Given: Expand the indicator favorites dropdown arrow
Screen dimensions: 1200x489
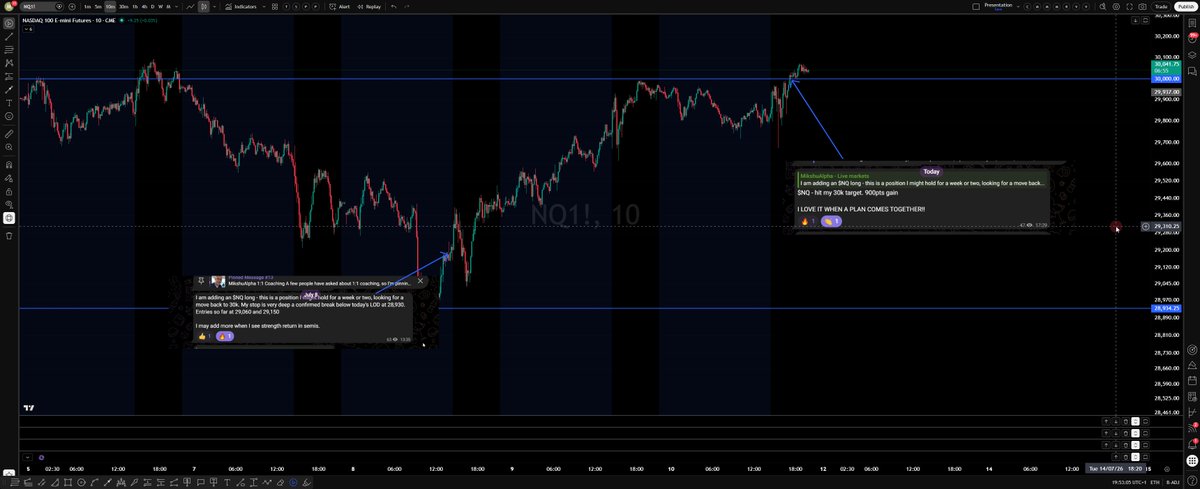Looking at the screenshot, I should [x=263, y=6].
